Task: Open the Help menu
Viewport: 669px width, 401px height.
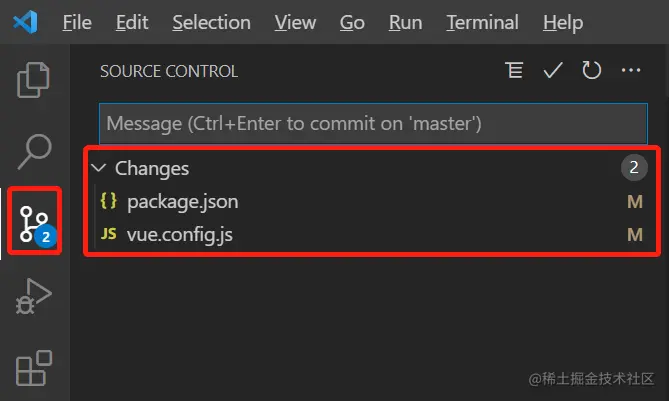Action: (x=563, y=22)
